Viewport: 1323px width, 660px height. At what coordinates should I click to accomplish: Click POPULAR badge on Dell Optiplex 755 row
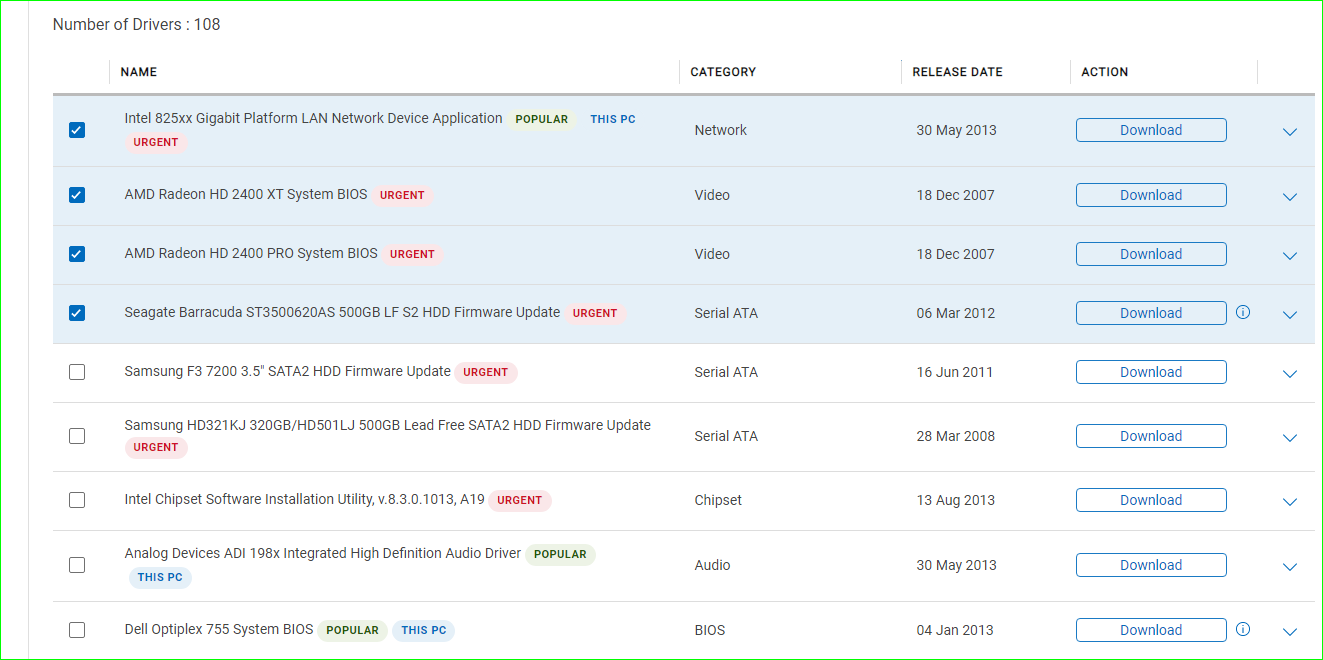click(353, 630)
